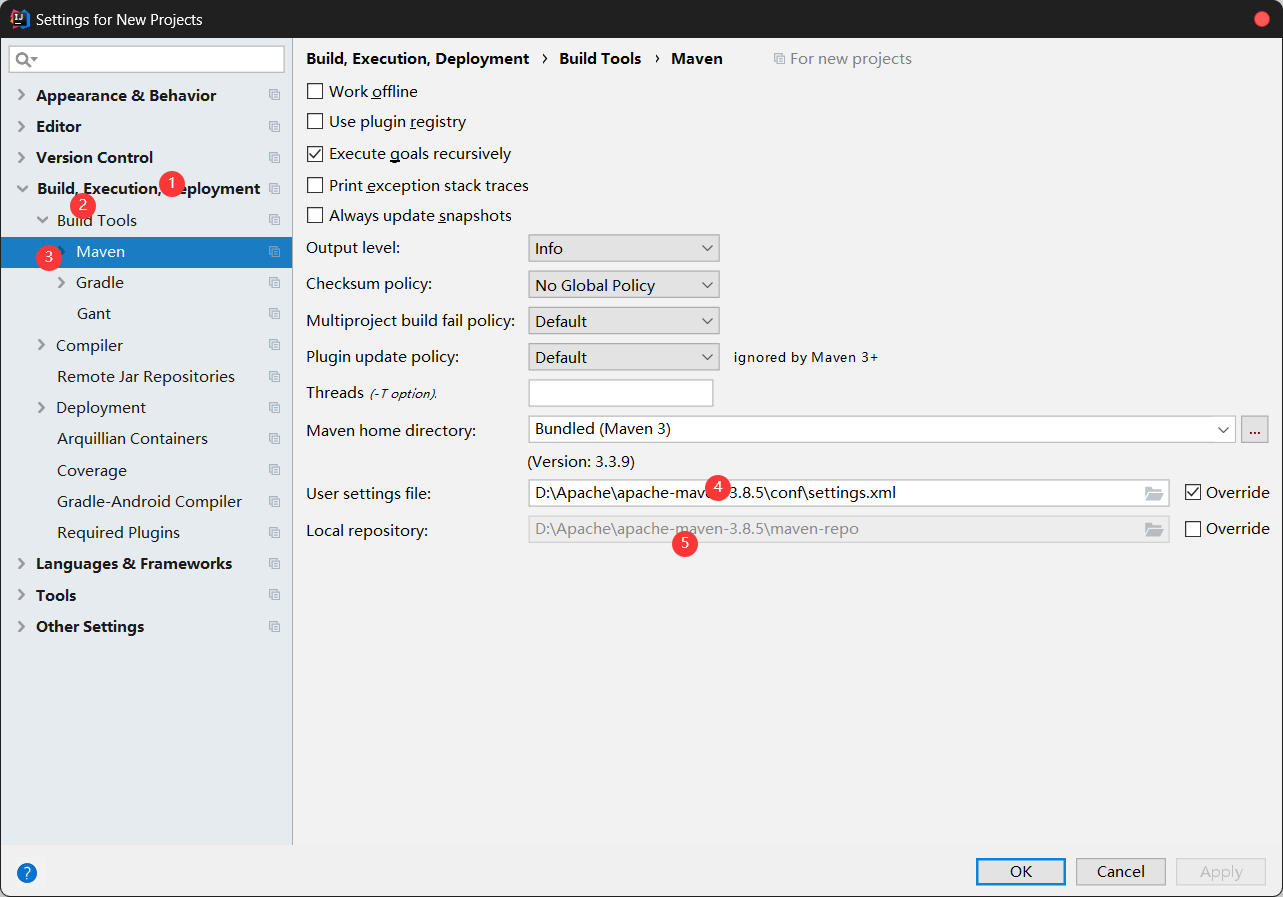Open the Maven home directory combo box
This screenshot has height=897, width=1283.
882,429
